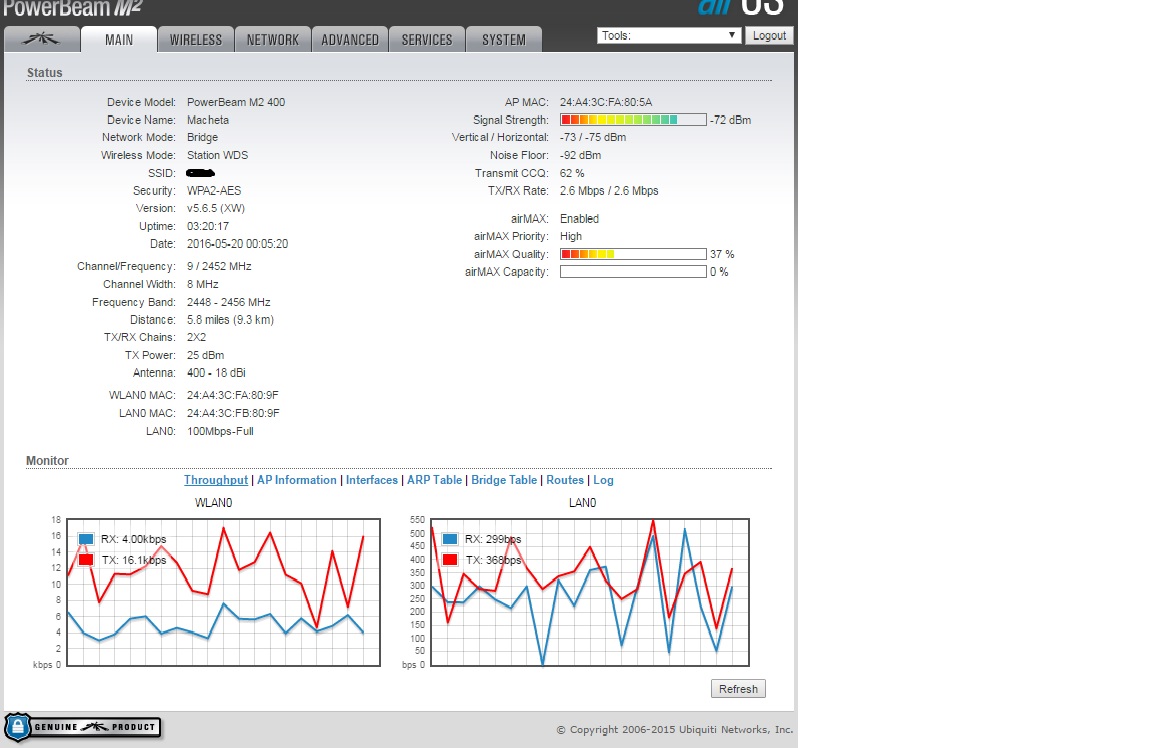Click the firmware version v5.6.5 (XW)

[216, 208]
